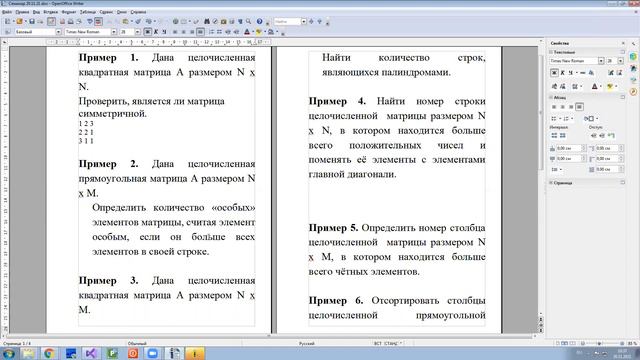
Task: Open the Table menu
Action: 87,12
